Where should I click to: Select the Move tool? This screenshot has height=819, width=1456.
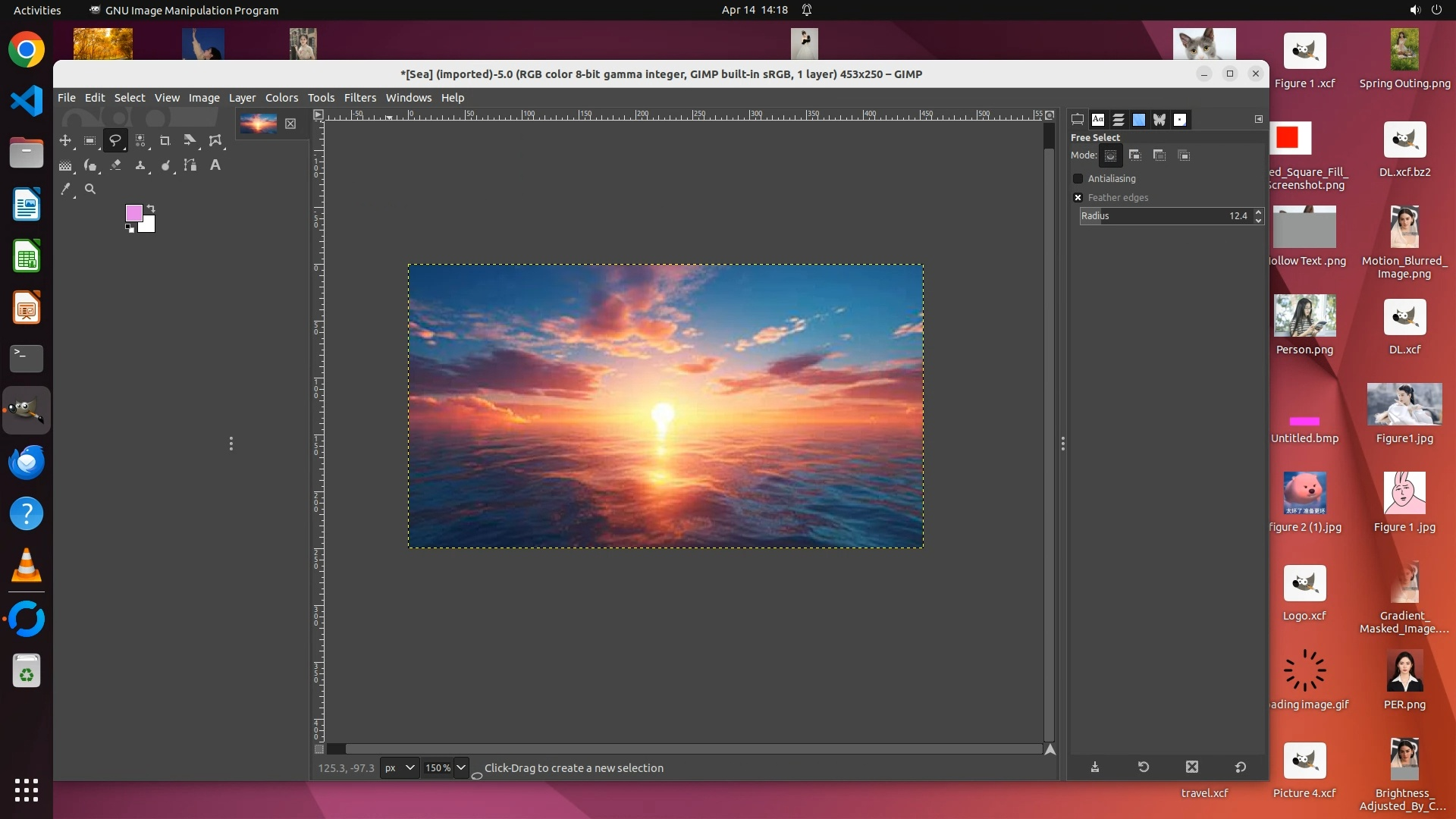click(65, 140)
